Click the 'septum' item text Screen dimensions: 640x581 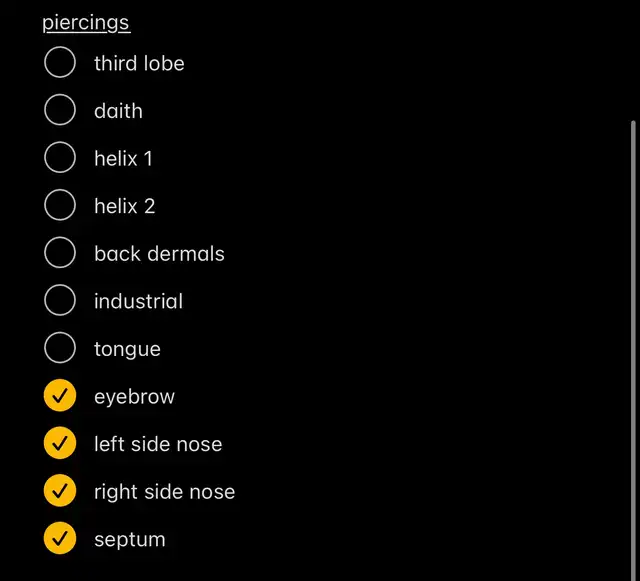[x=130, y=540]
